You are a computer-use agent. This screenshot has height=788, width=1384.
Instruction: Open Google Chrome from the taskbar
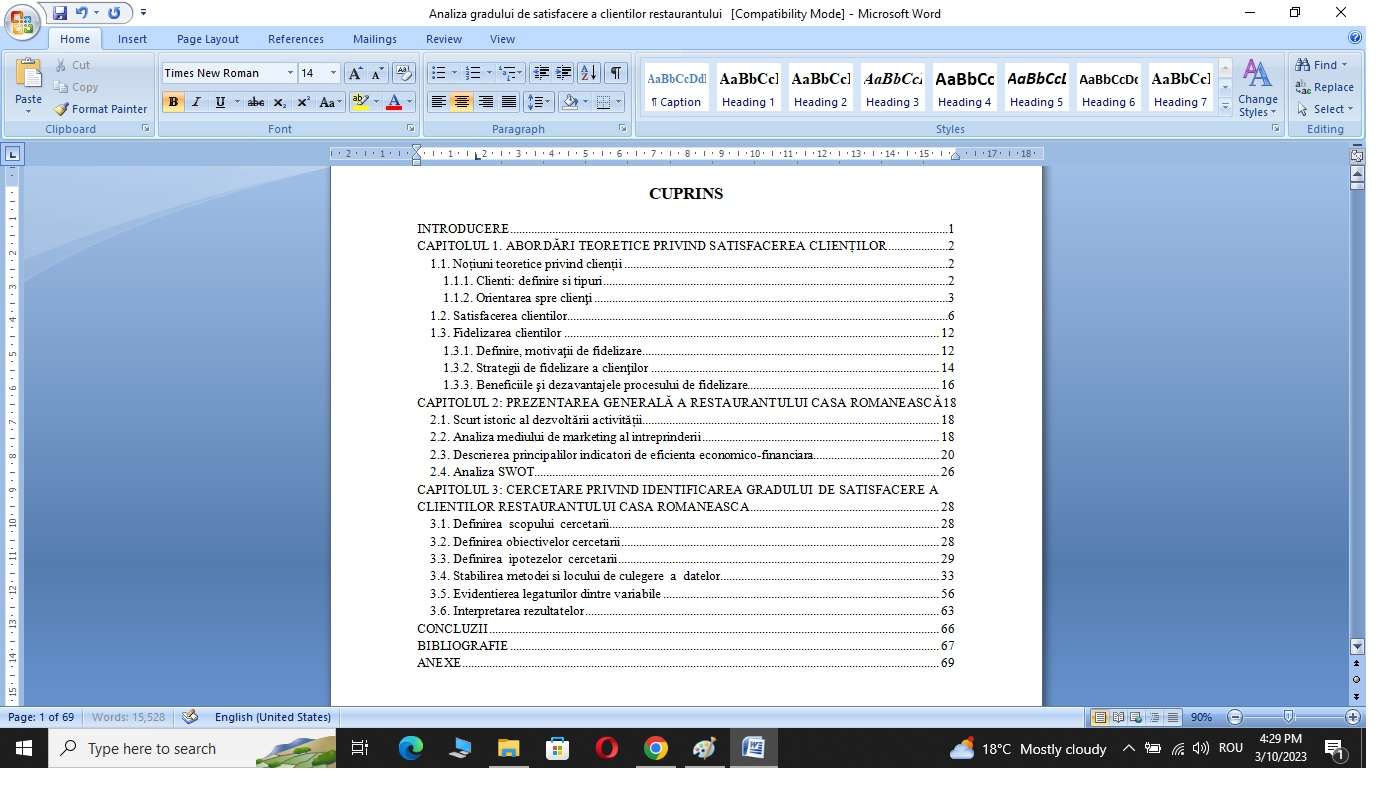coord(656,748)
